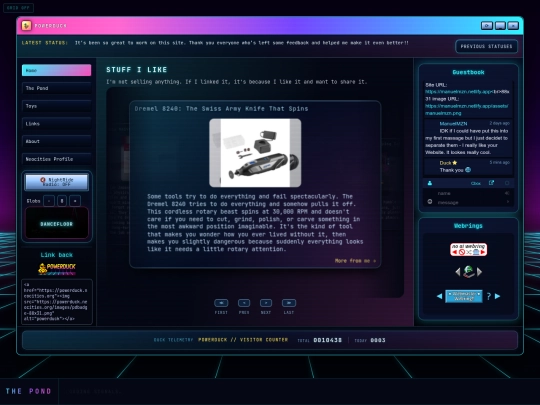
Task: Open PREVIOUS STATUSES
Action: (x=486, y=46)
